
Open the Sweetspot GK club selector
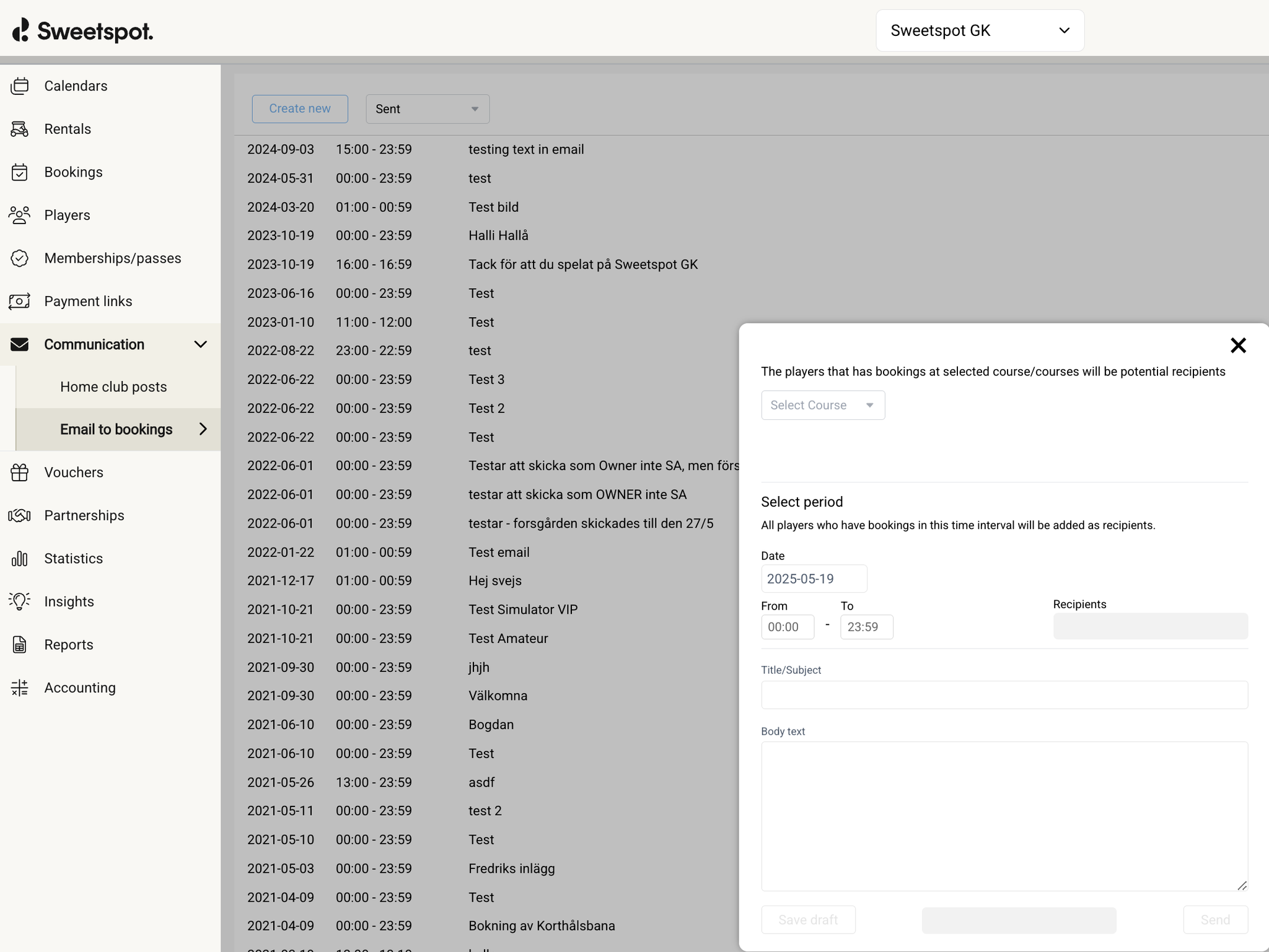pyautogui.click(x=979, y=30)
